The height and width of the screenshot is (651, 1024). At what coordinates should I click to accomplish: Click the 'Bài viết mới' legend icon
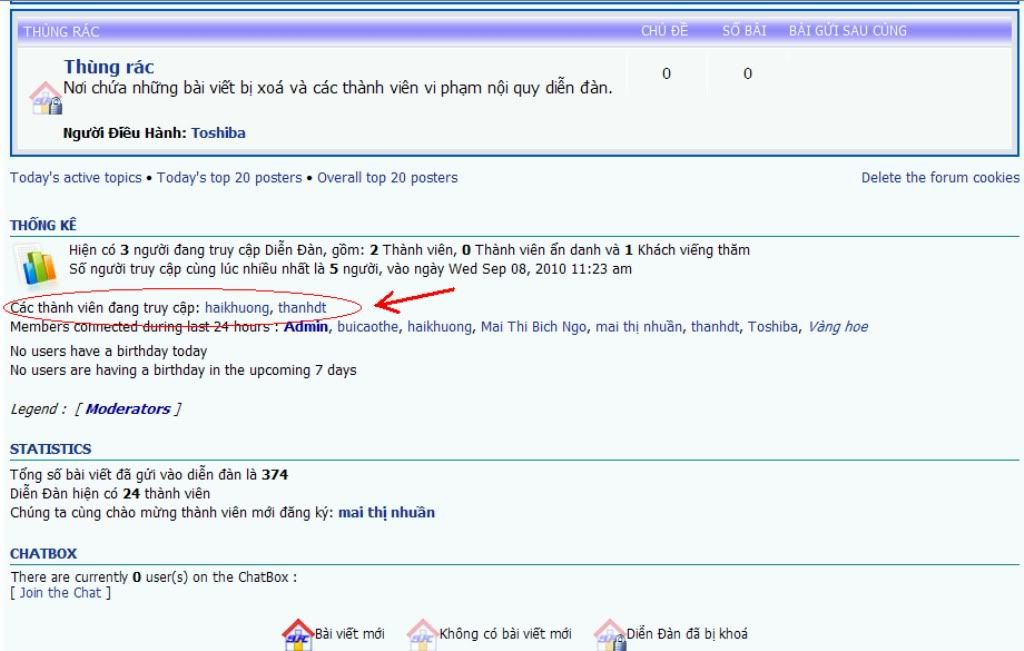(x=298, y=634)
